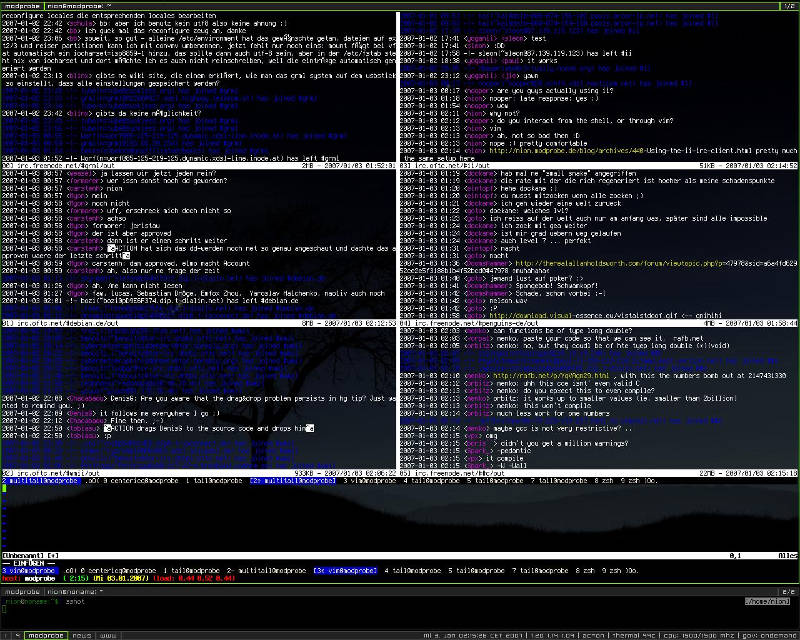
Task: Click the irc.oftc.net/#debian.de/out status line
Action: coord(198,323)
